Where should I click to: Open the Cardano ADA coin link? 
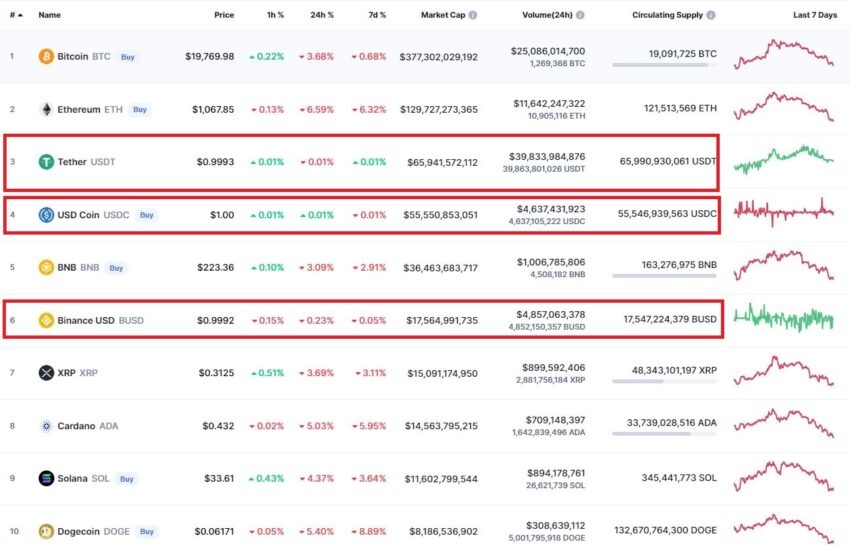coord(87,426)
